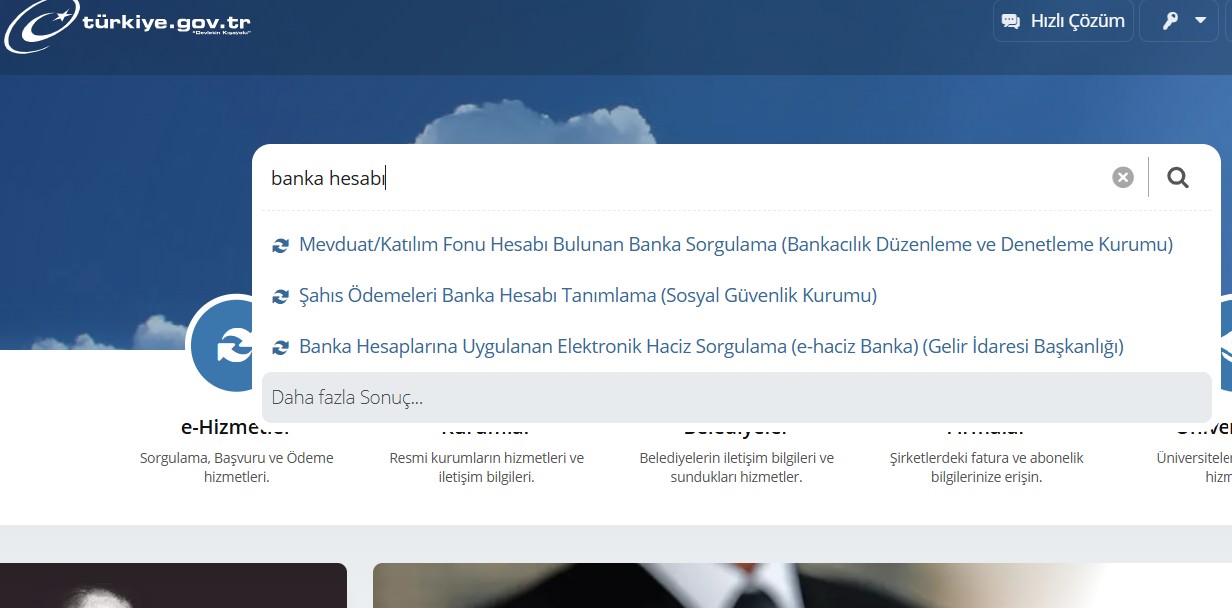Open Mevduat/Katılım Fonu Hesabı Bulunan Banka Sorgulama

coord(736,244)
